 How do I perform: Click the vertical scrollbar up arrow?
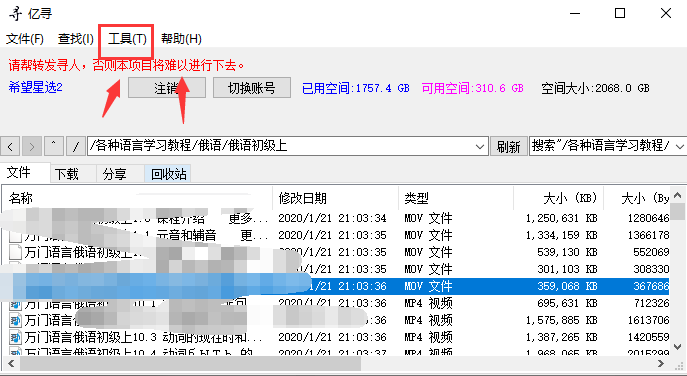point(677,196)
